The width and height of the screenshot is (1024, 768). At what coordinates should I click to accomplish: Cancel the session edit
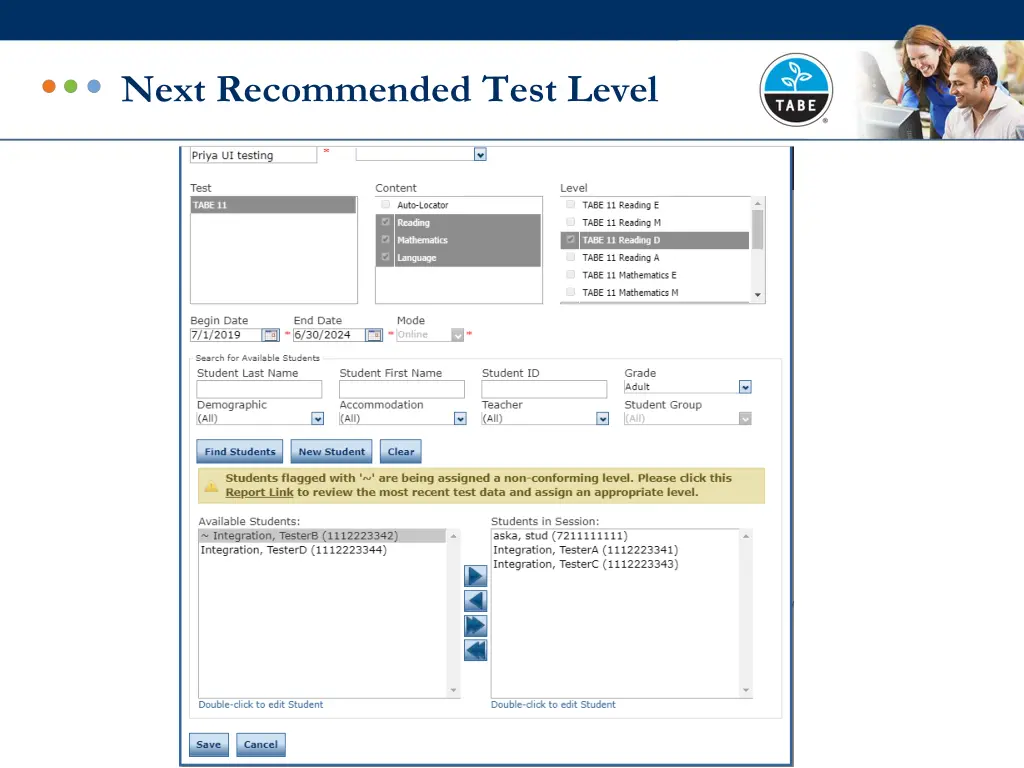[x=261, y=744]
